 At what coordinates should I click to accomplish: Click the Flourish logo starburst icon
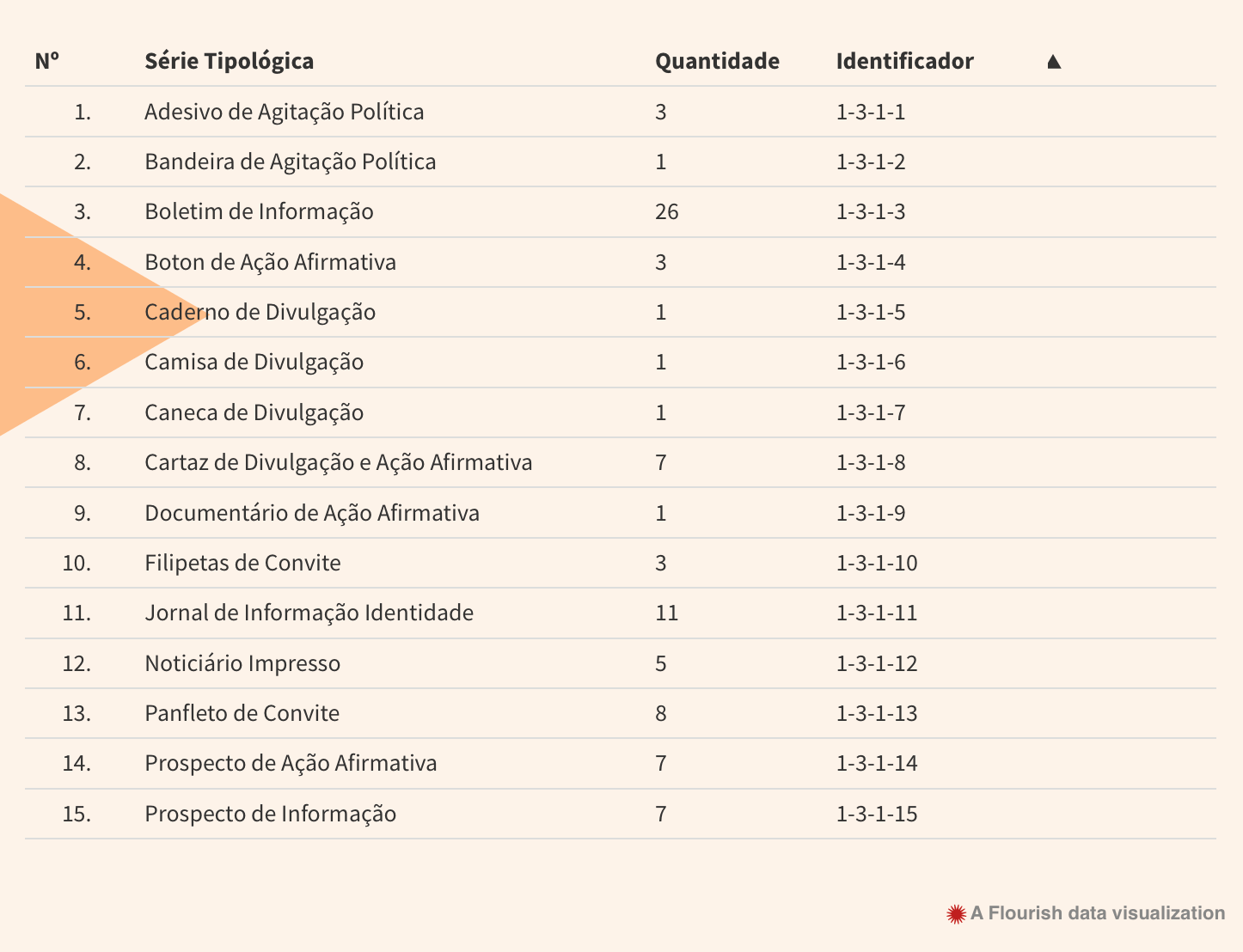[956, 914]
